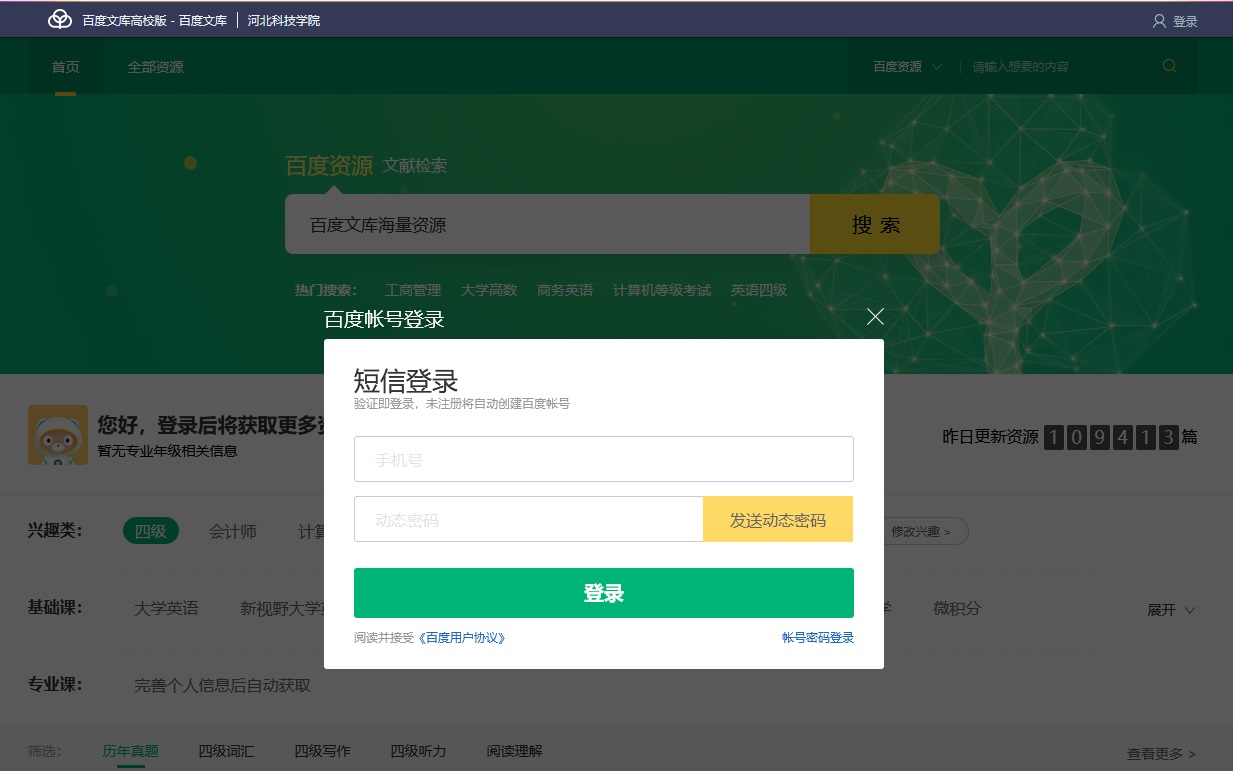The height and width of the screenshot is (771, 1233).
Task: Click hot search term 商务英语
Action: pos(565,290)
